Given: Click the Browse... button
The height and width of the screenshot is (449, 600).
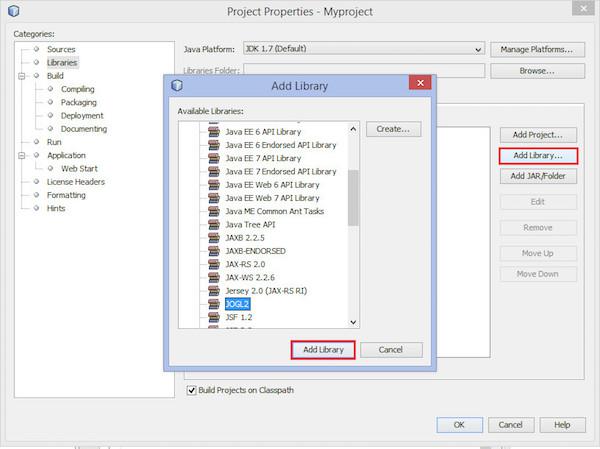Looking at the screenshot, I should pos(537,71).
